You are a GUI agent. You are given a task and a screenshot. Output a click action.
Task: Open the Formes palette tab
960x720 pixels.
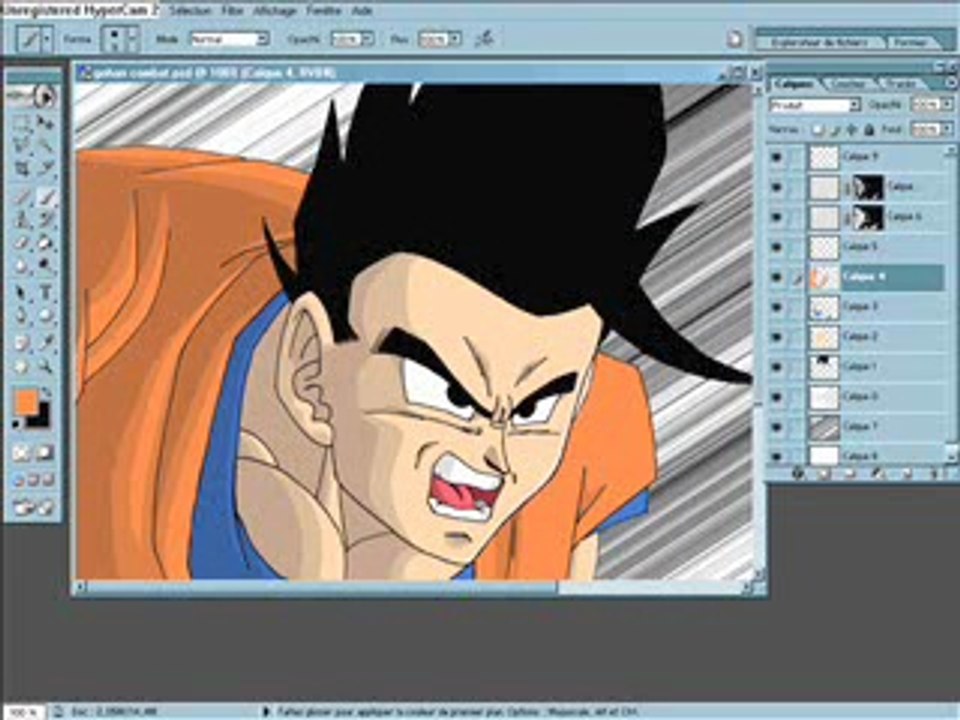[911, 42]
